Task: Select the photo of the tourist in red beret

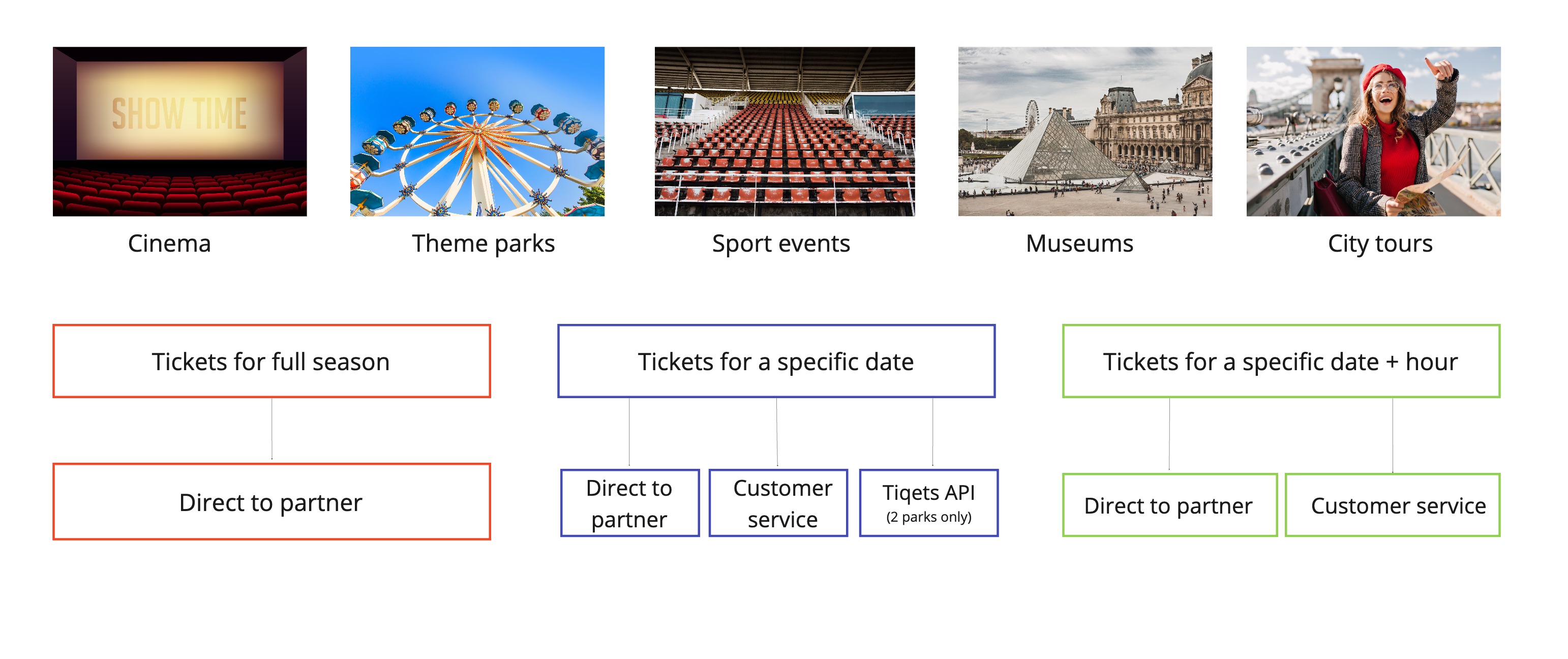Action: pos(1373,131)
